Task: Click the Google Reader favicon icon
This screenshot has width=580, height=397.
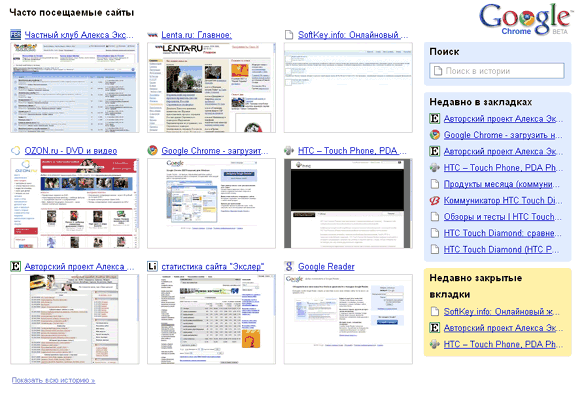Action: click(289, 266)
